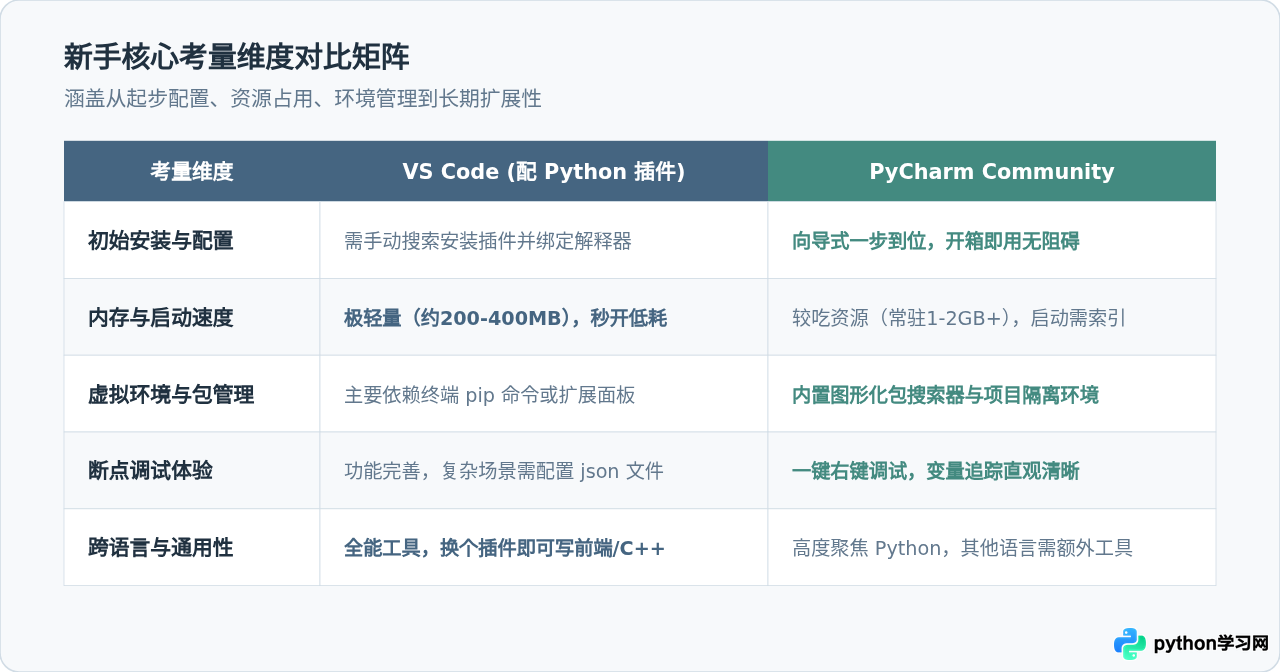1280x672 pixels.
Task: Click the subtitle beginning '涵盖从起步配置'
Action: (x=303, y=99)
